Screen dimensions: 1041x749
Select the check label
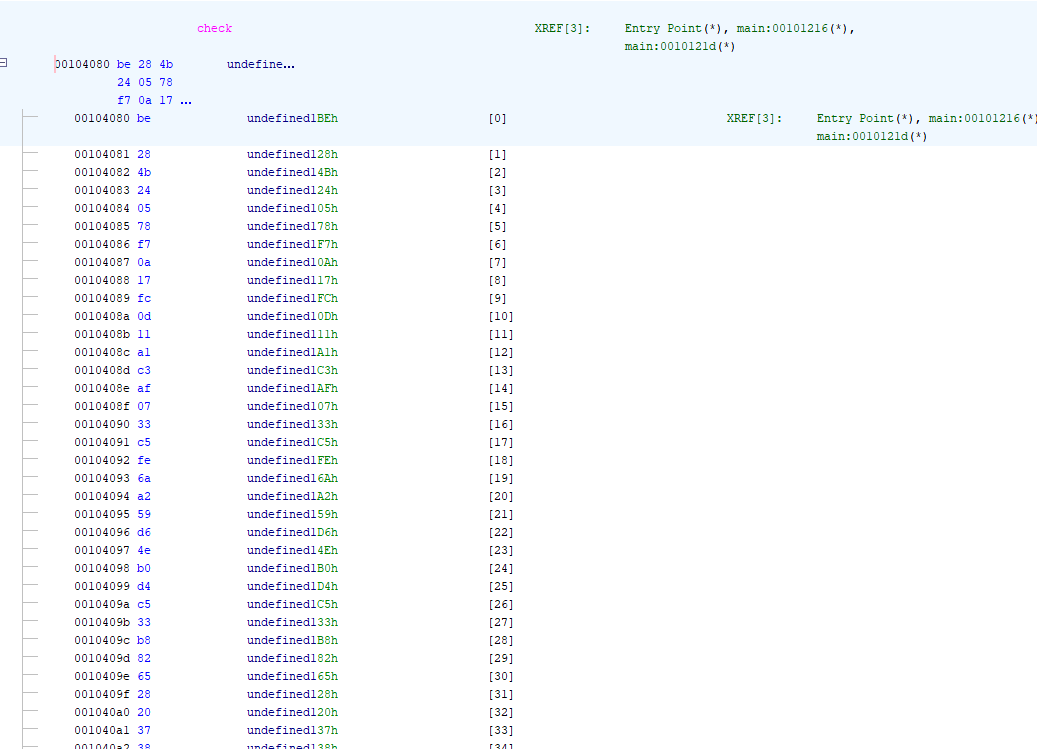coord(214,29)
